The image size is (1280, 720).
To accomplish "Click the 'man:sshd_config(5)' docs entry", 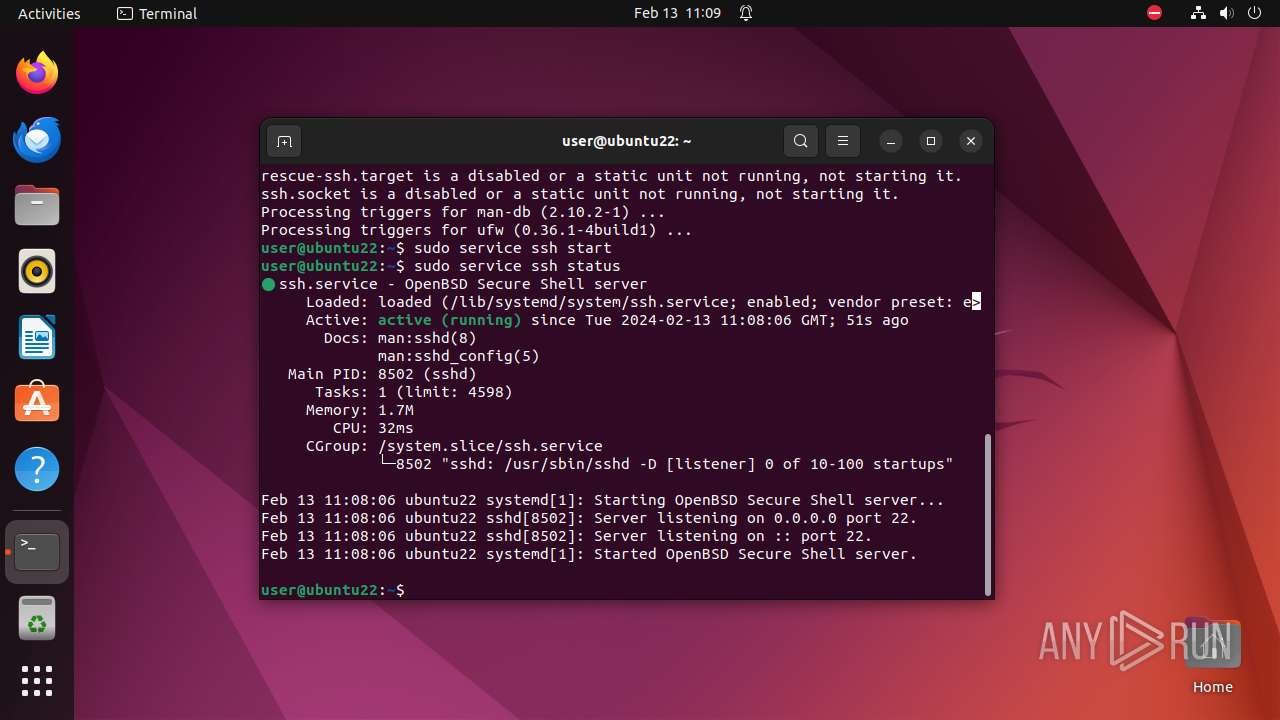I will point(459,356).
